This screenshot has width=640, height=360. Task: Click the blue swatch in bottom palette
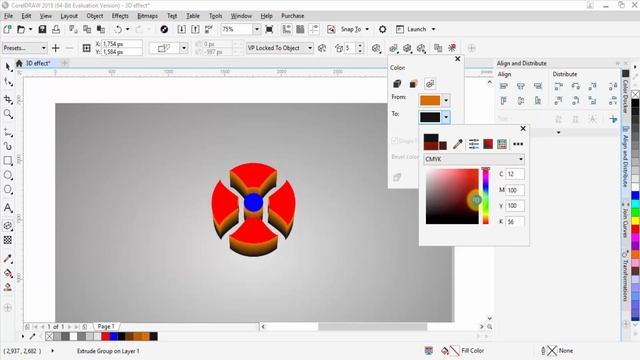point(113,336)
